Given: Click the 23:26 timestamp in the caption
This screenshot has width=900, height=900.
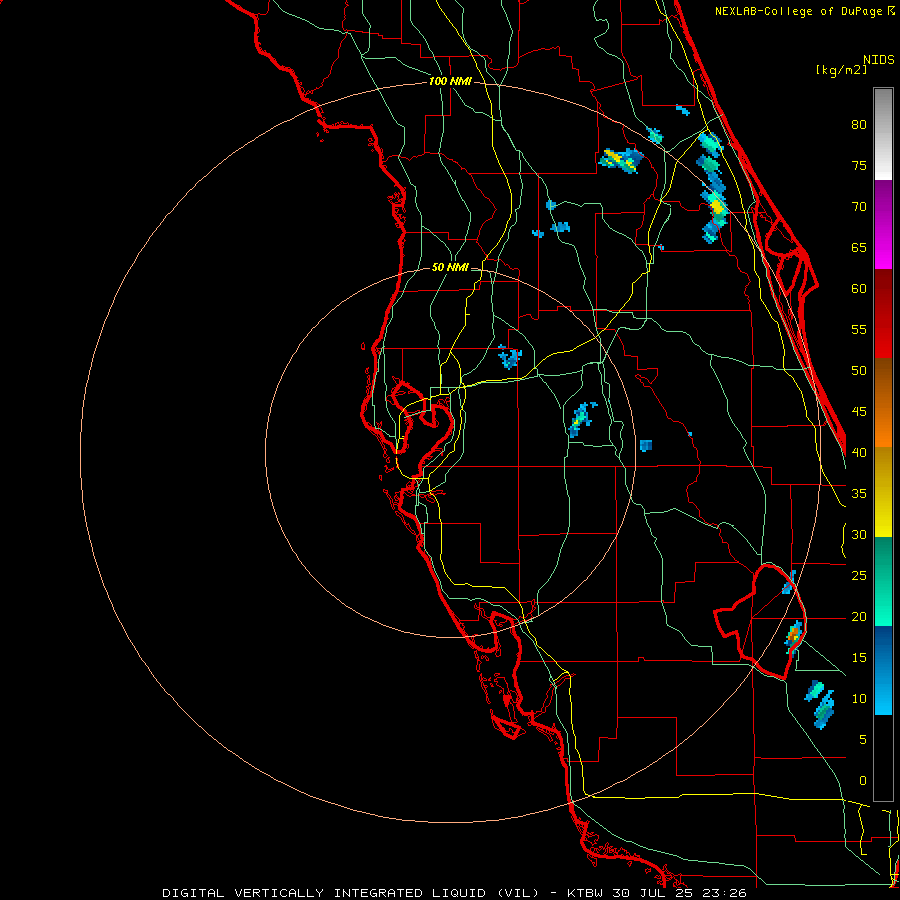Looking at the screenshot, I should point(723,893).
